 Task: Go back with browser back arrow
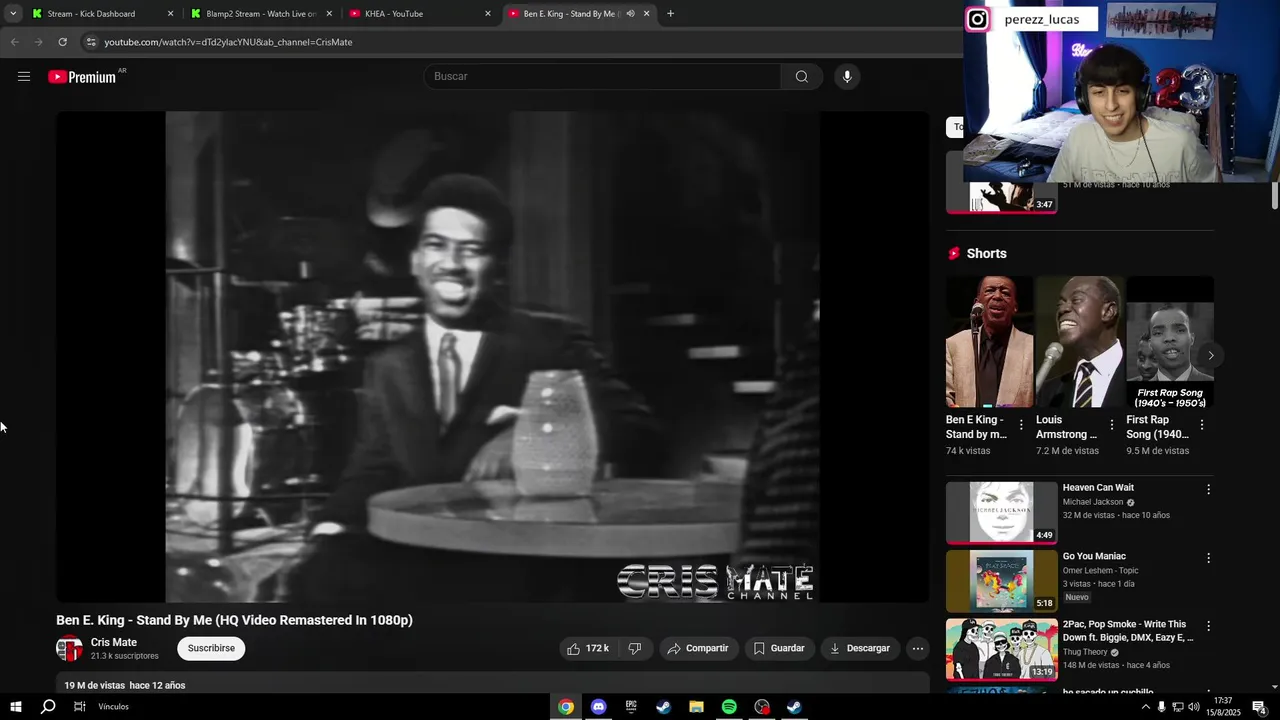click(14, 42)
